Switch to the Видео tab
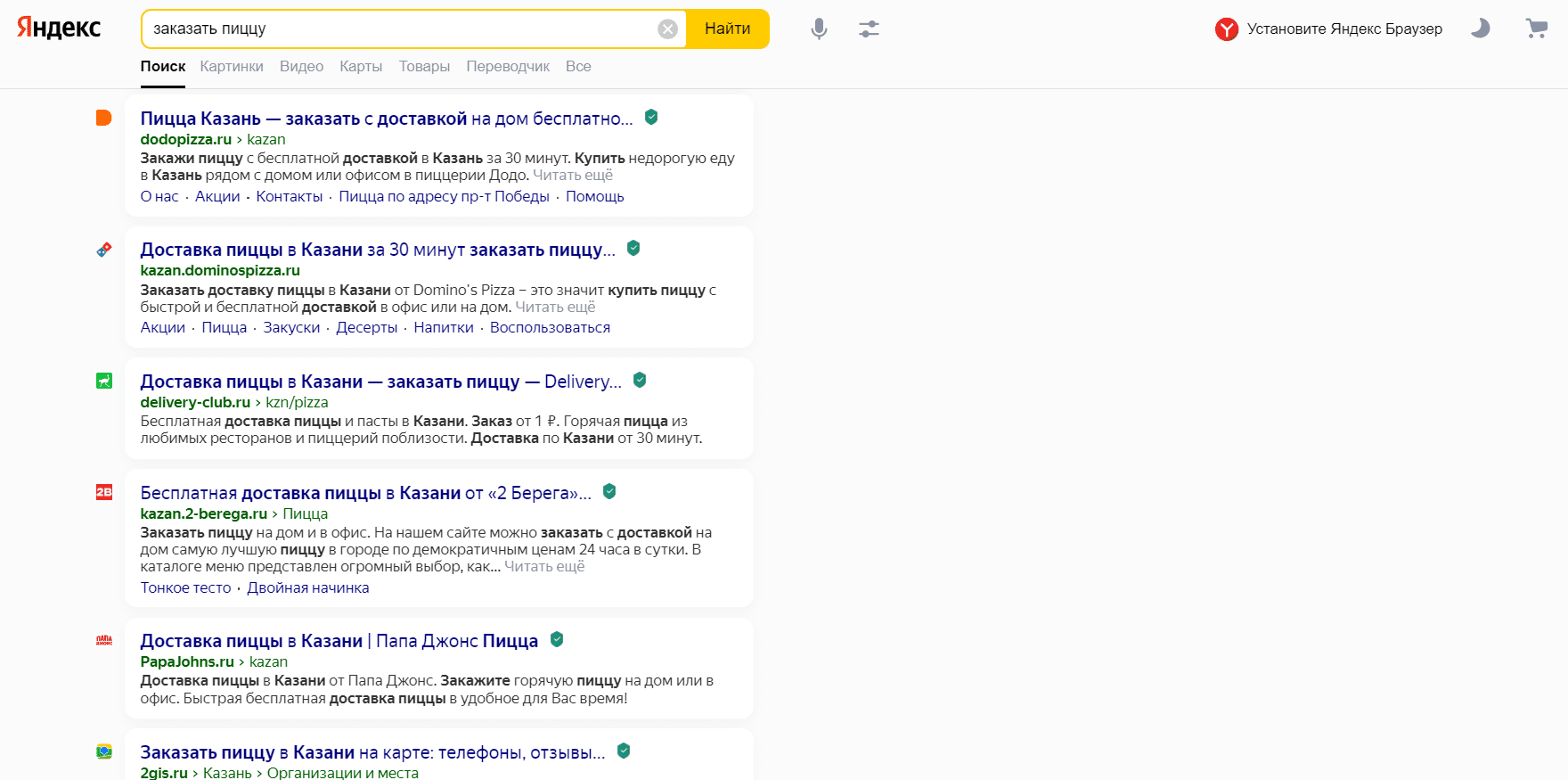The height and width of the screenshot is (780, 1568). [x=301, y=66]
